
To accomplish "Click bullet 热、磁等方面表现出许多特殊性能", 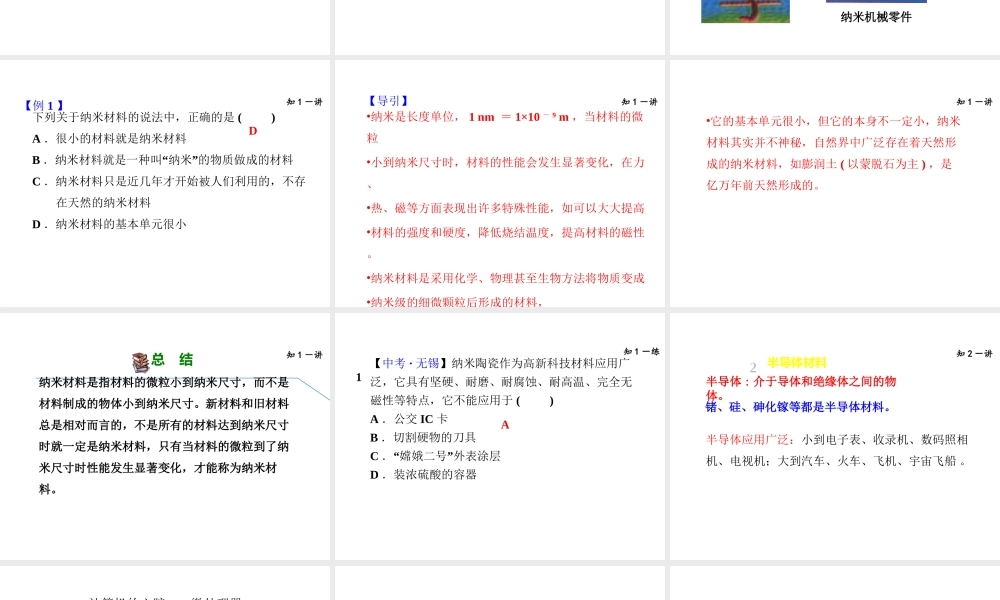I will click(505, 208).
